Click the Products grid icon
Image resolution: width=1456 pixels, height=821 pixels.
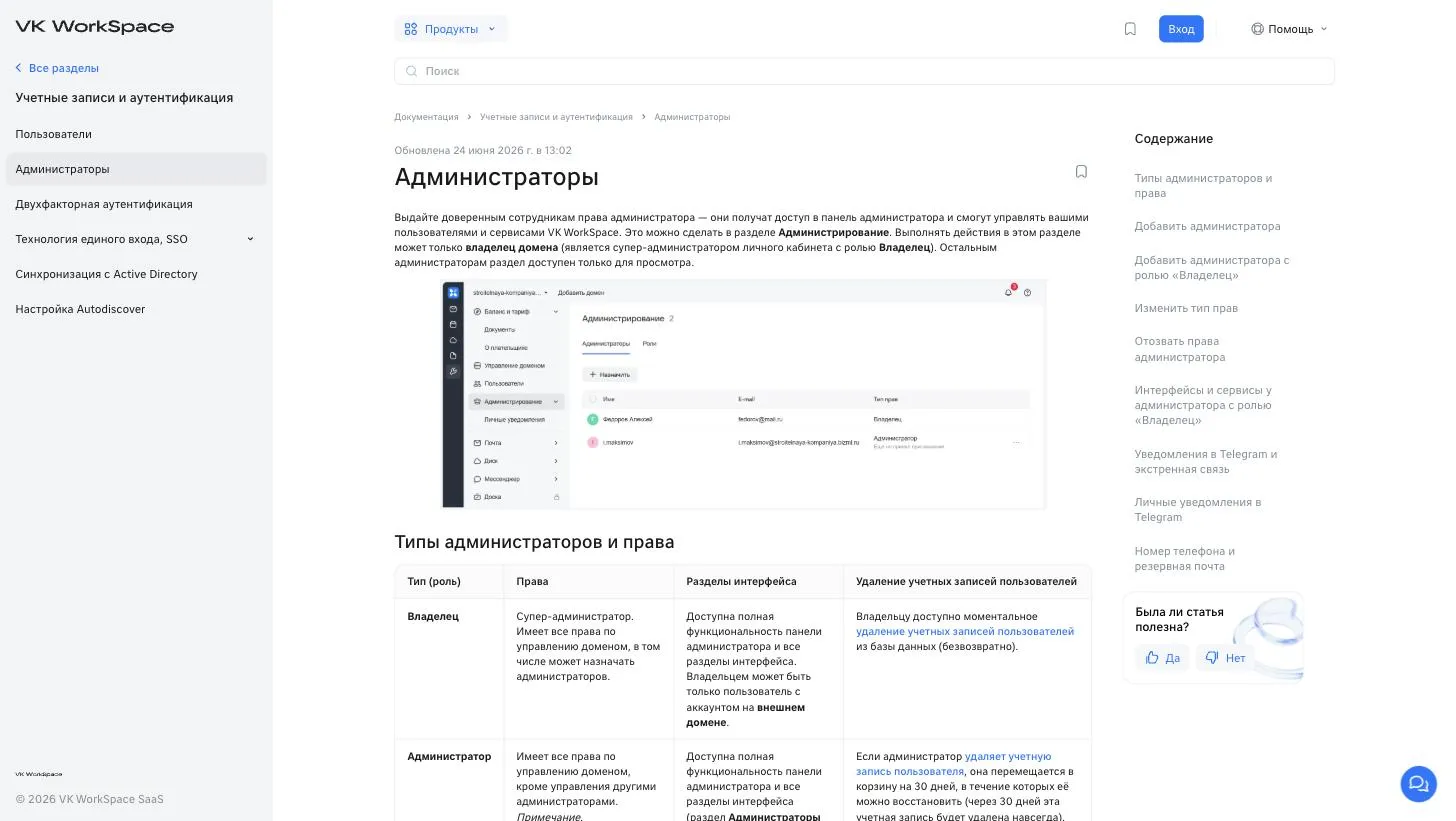click(410, 29)
